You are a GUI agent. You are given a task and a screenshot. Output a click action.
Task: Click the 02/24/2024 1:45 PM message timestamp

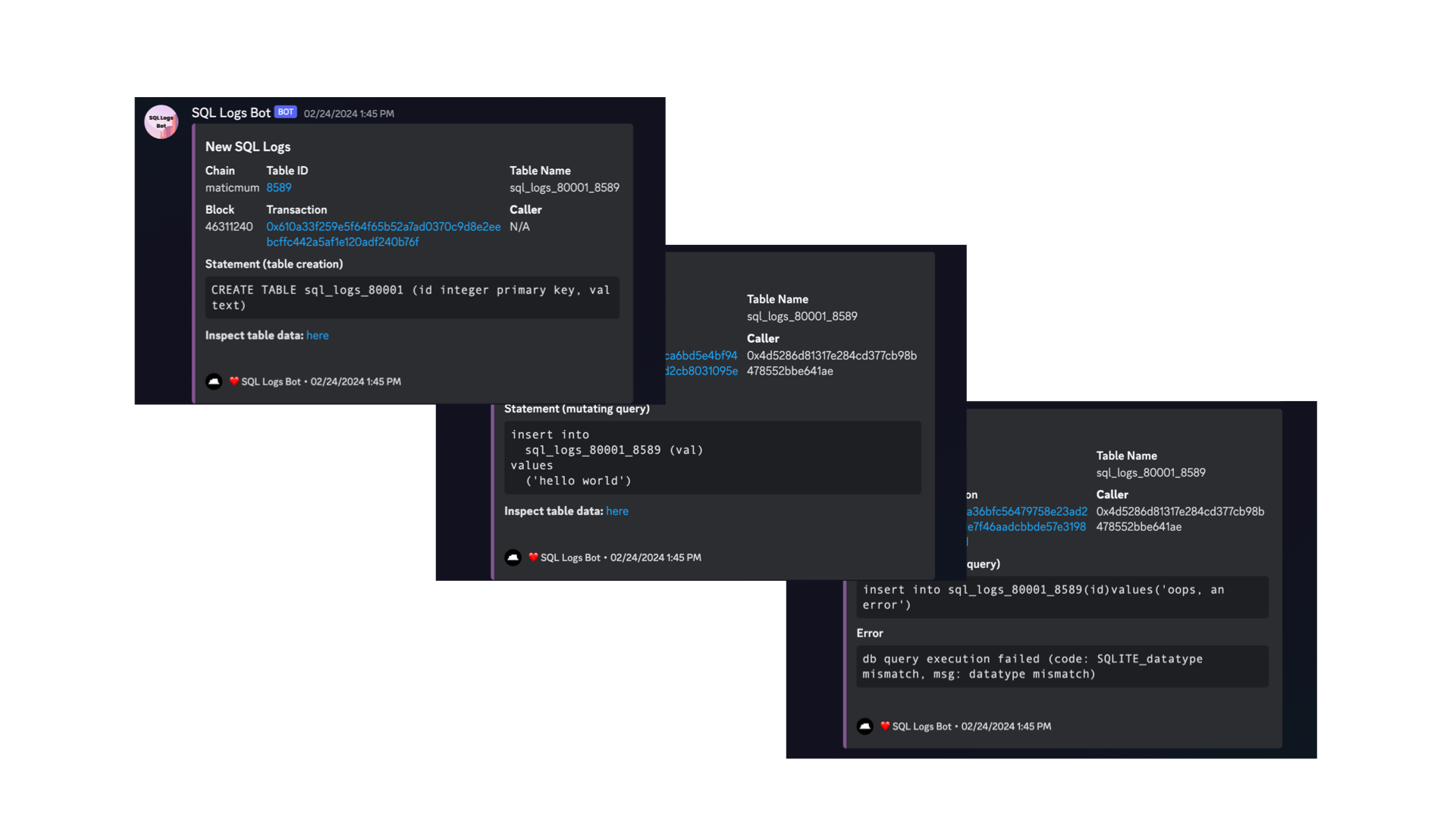point(349,114)
